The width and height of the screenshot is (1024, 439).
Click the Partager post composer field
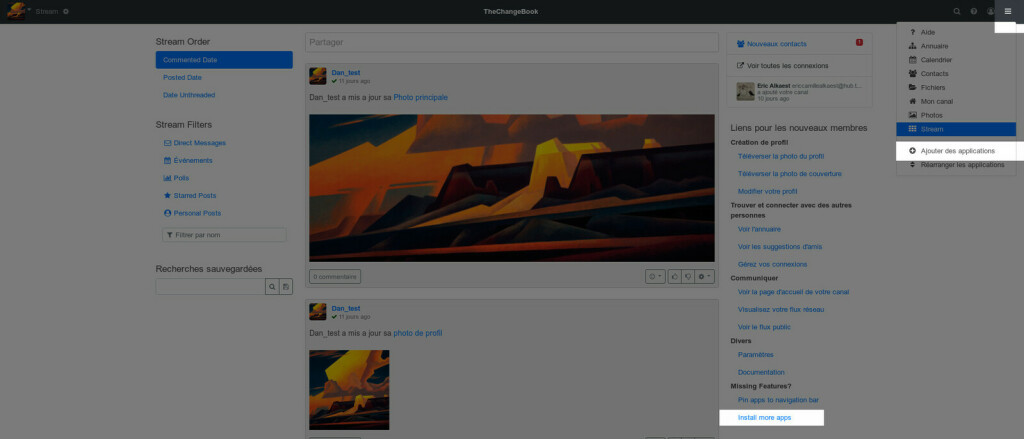512,42
